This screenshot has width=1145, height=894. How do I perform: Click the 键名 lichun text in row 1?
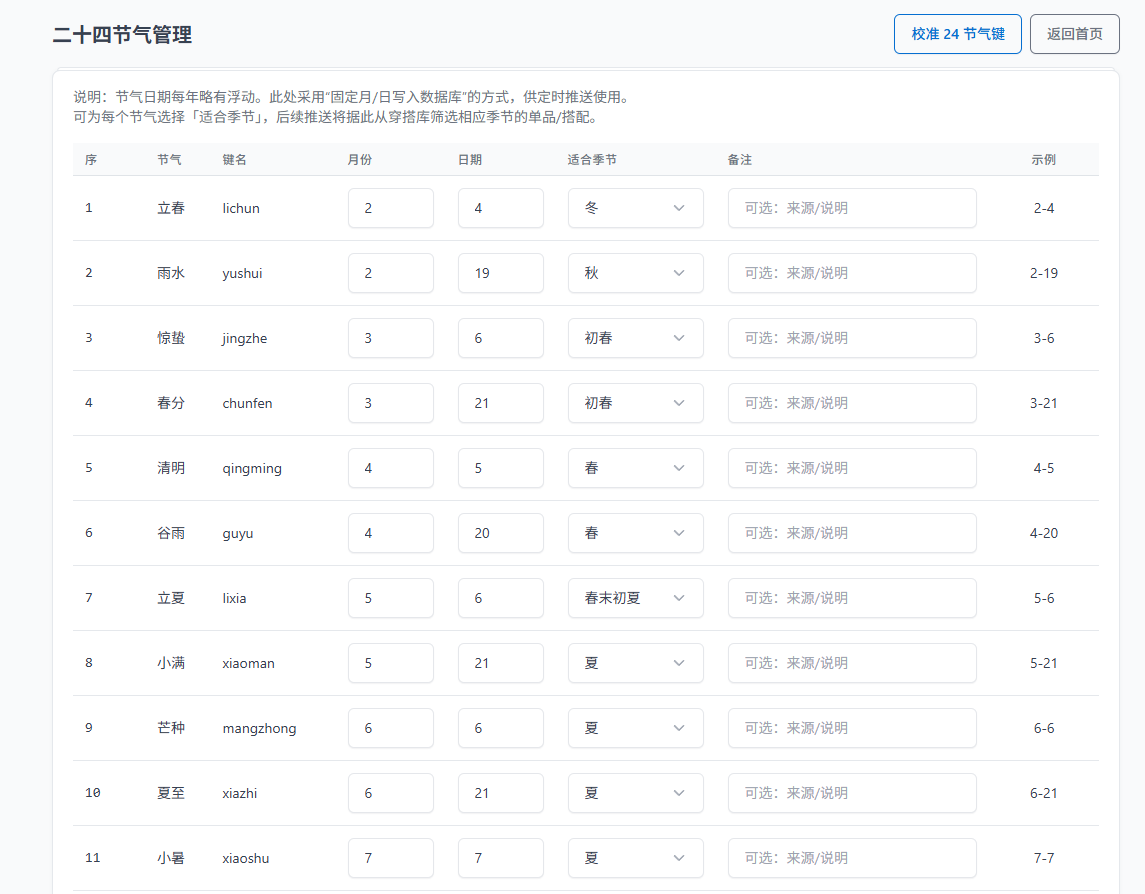[239, 208]
